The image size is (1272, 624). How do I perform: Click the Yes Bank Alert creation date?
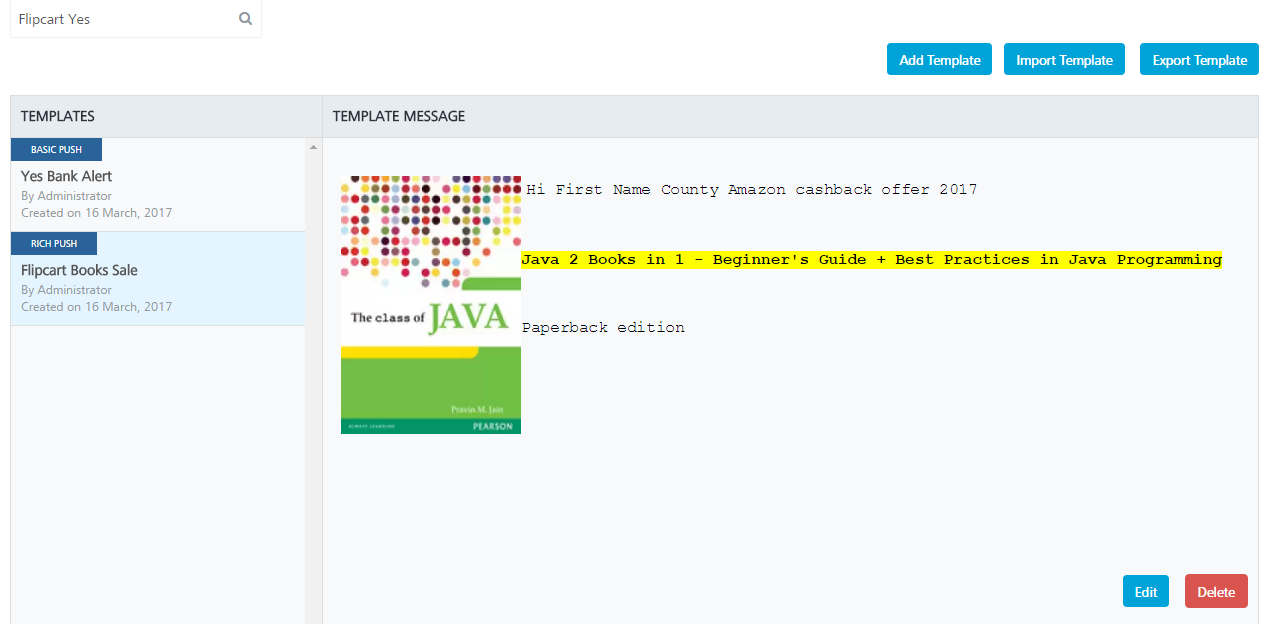(x=96, y=213)
